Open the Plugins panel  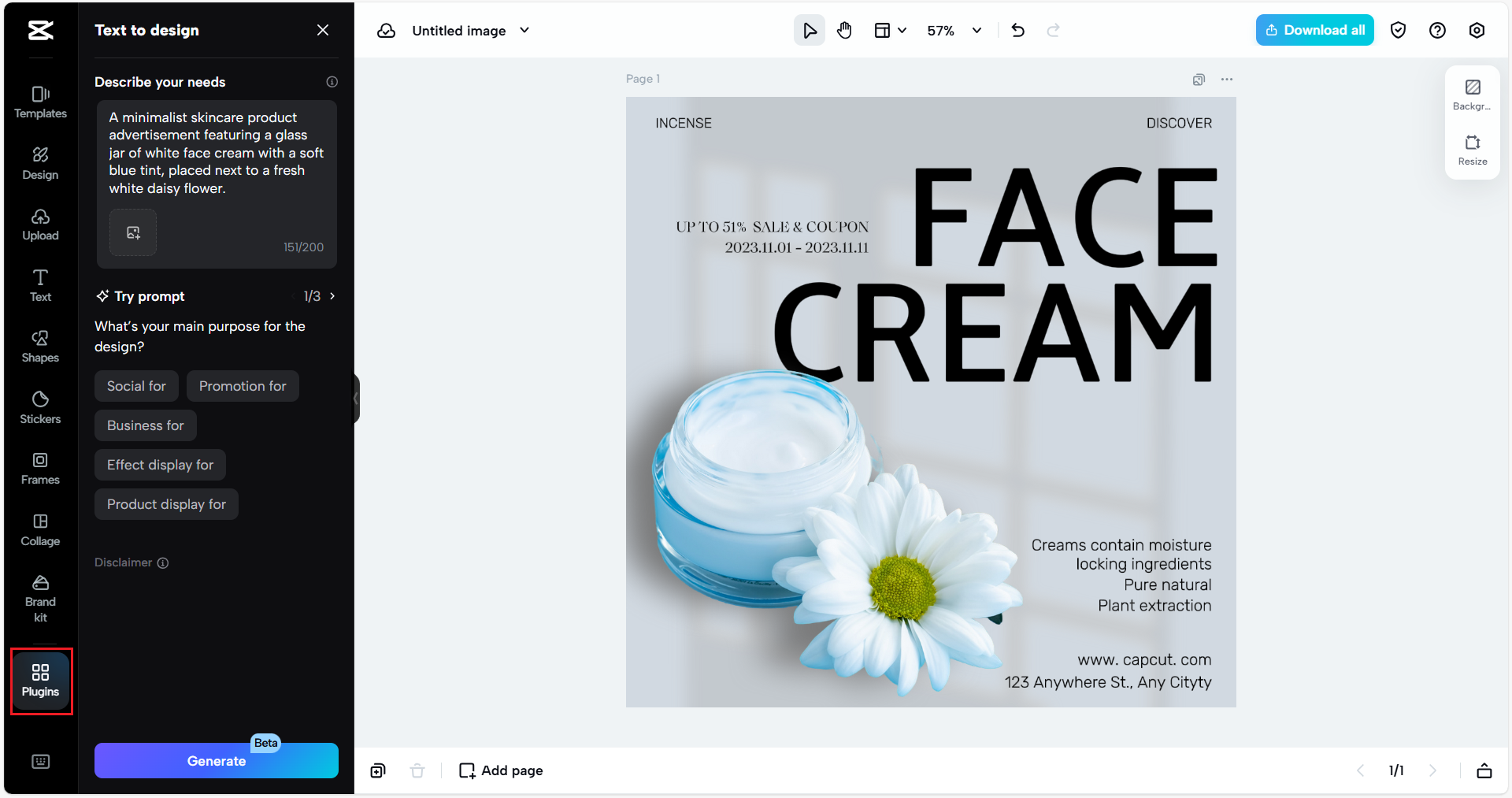[40, 680]
